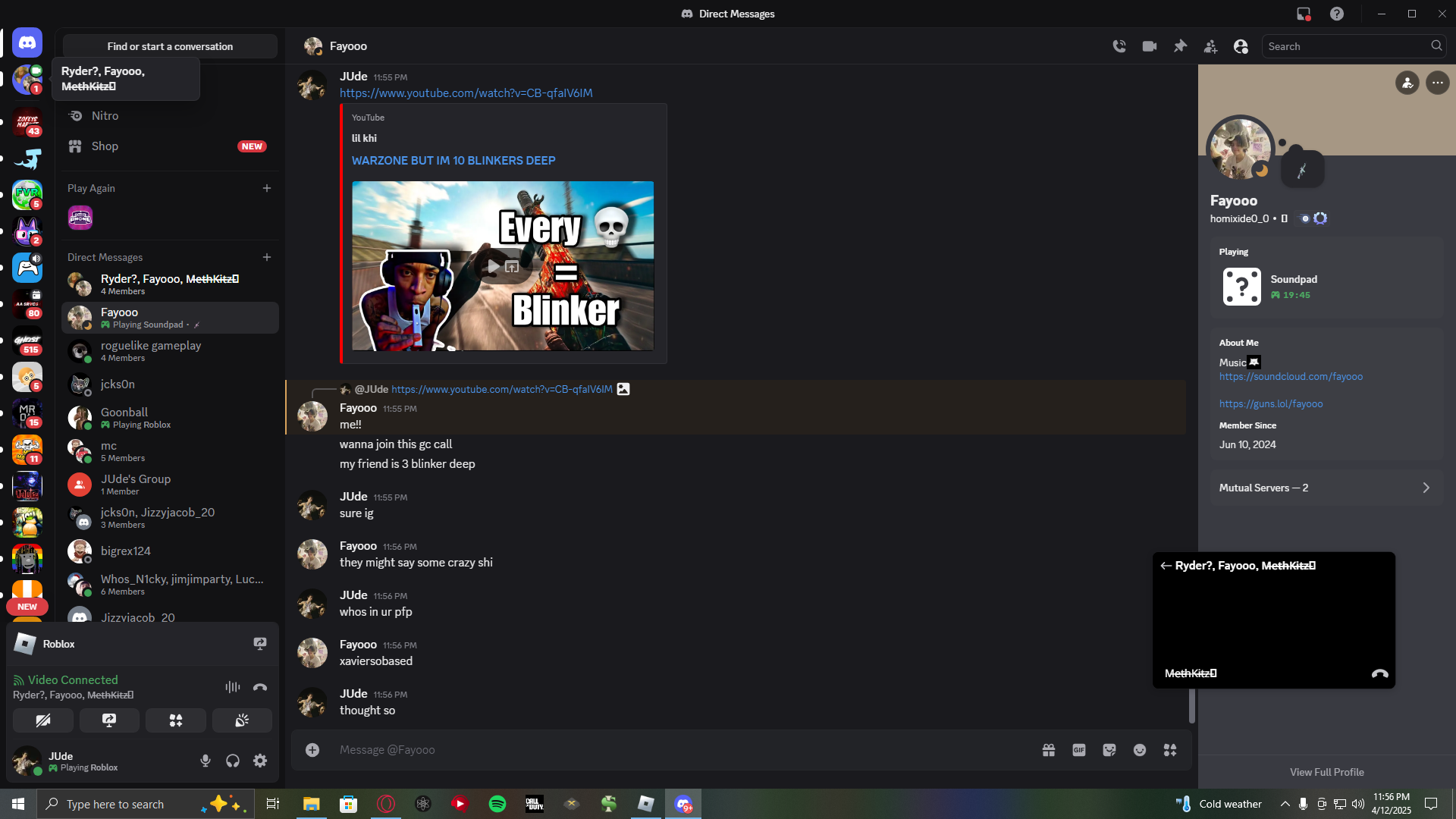Start a video call with Fayooo
This screenshot has height=819, width=1456.
coord(1150,46)
